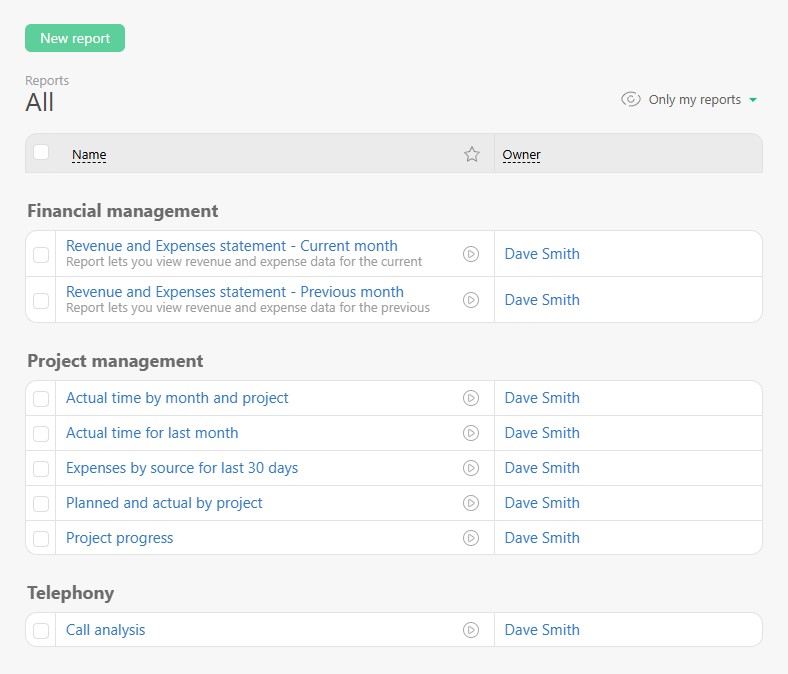Viewport: 788px width, 674px height.
Task: Run the Call analysis report play icon
Action: point(471,630)
